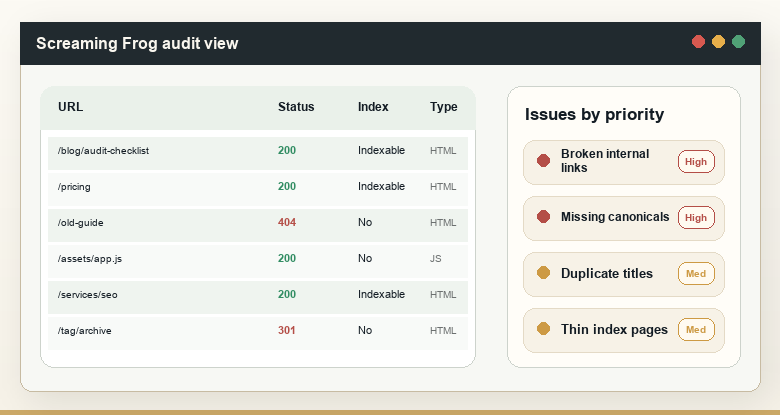Open the Thin index pages issue
Viewport: 780px width, 415px height.
[624, 330]
